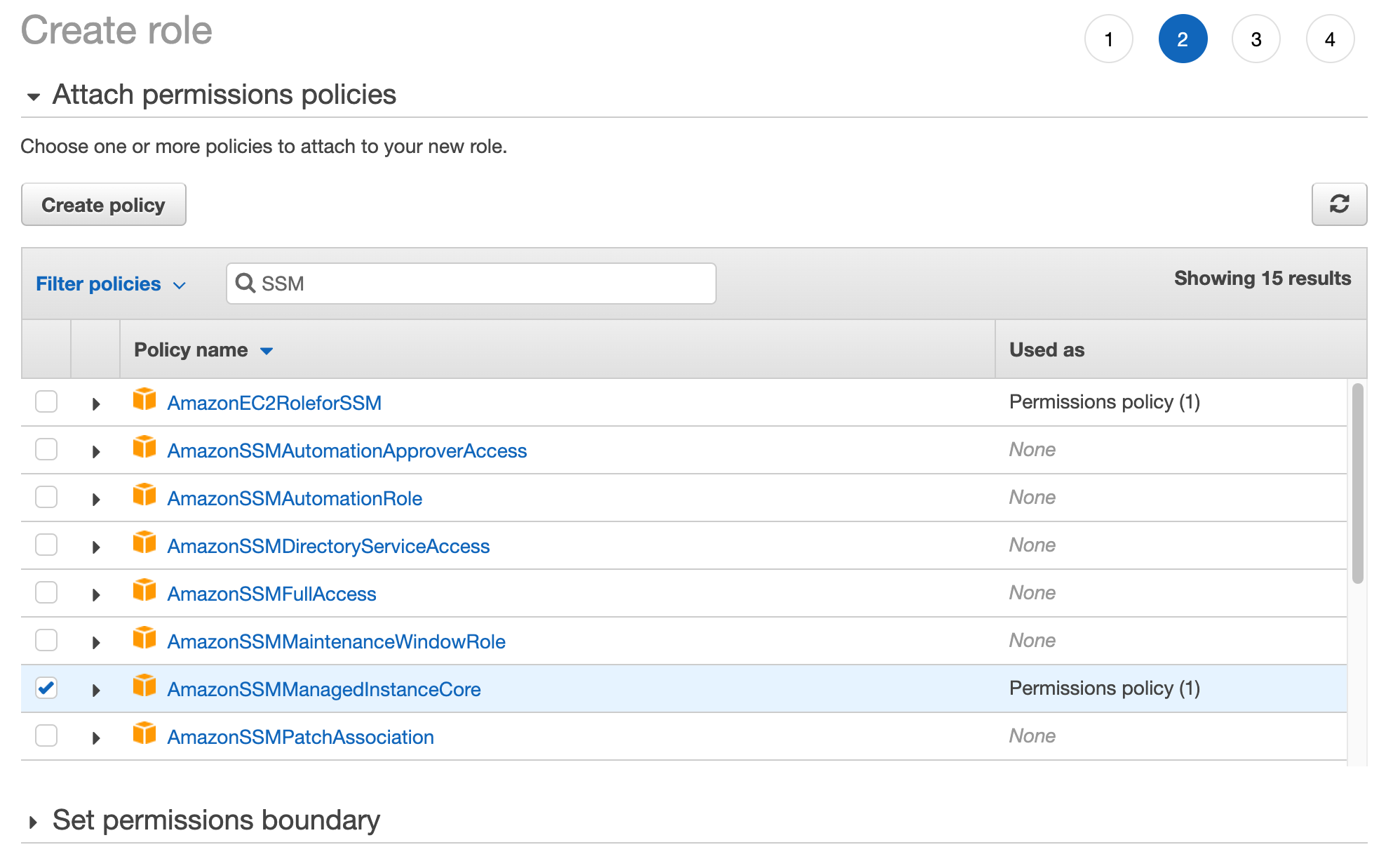Expand AmazonSSMAutomationApproverAccess details arrow

(96, 451)
